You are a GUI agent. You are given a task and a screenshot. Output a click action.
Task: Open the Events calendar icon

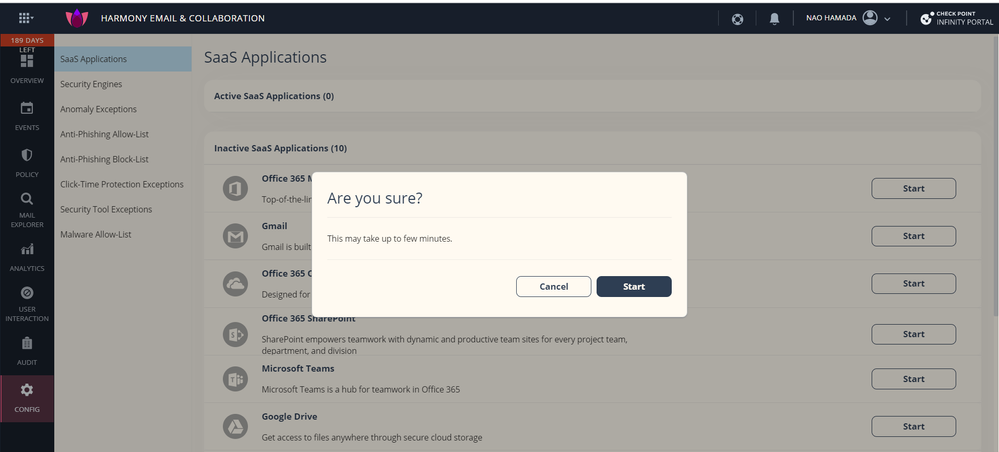click(27, 108)
